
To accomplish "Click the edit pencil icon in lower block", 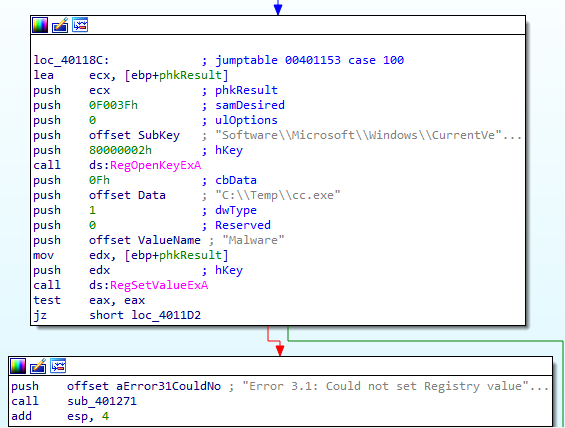I will [38, 366].
